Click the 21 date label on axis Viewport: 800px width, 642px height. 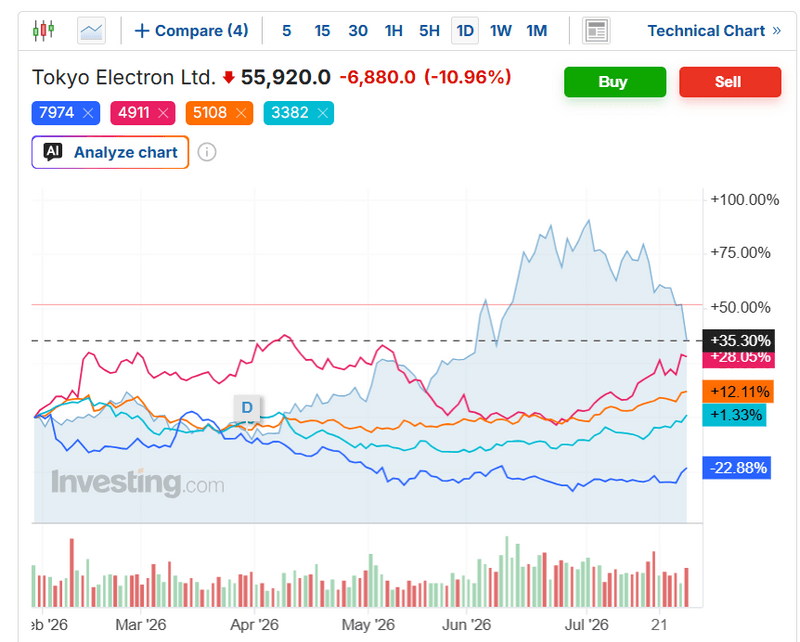[659, 625]
